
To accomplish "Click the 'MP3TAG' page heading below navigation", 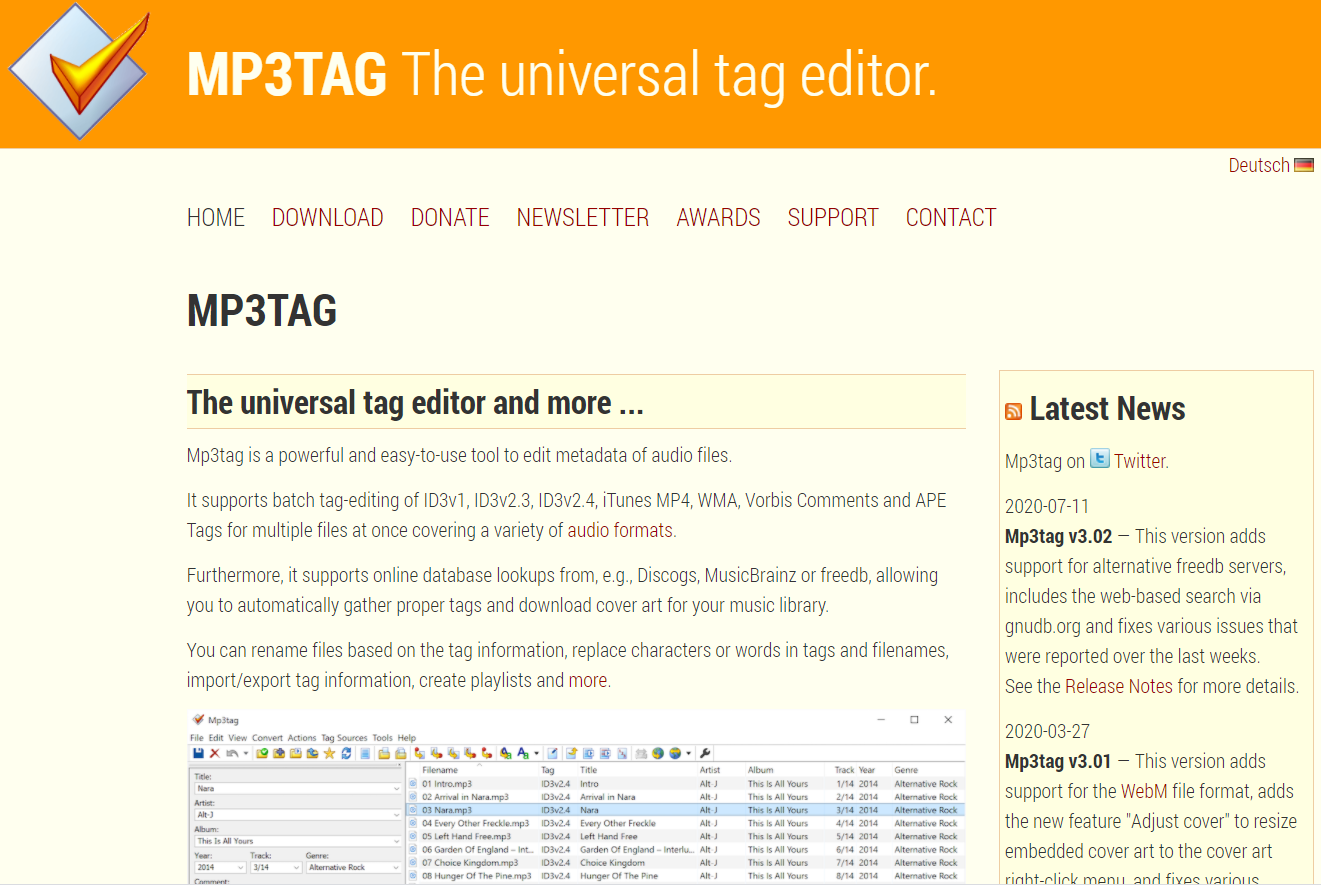I will [262, 311].
